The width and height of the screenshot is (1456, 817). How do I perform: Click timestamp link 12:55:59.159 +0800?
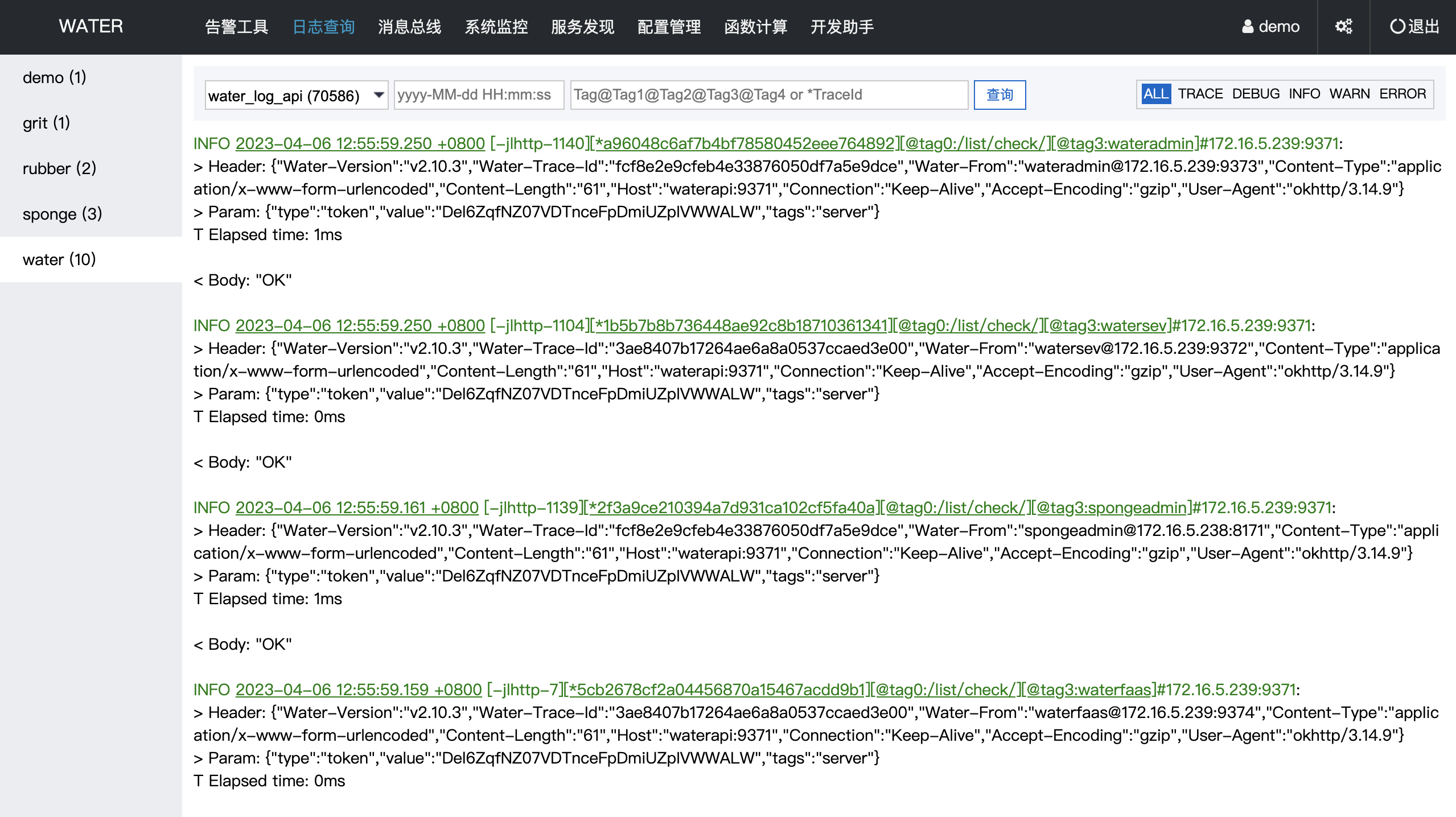pyautogui.click(x=359, y=690)
